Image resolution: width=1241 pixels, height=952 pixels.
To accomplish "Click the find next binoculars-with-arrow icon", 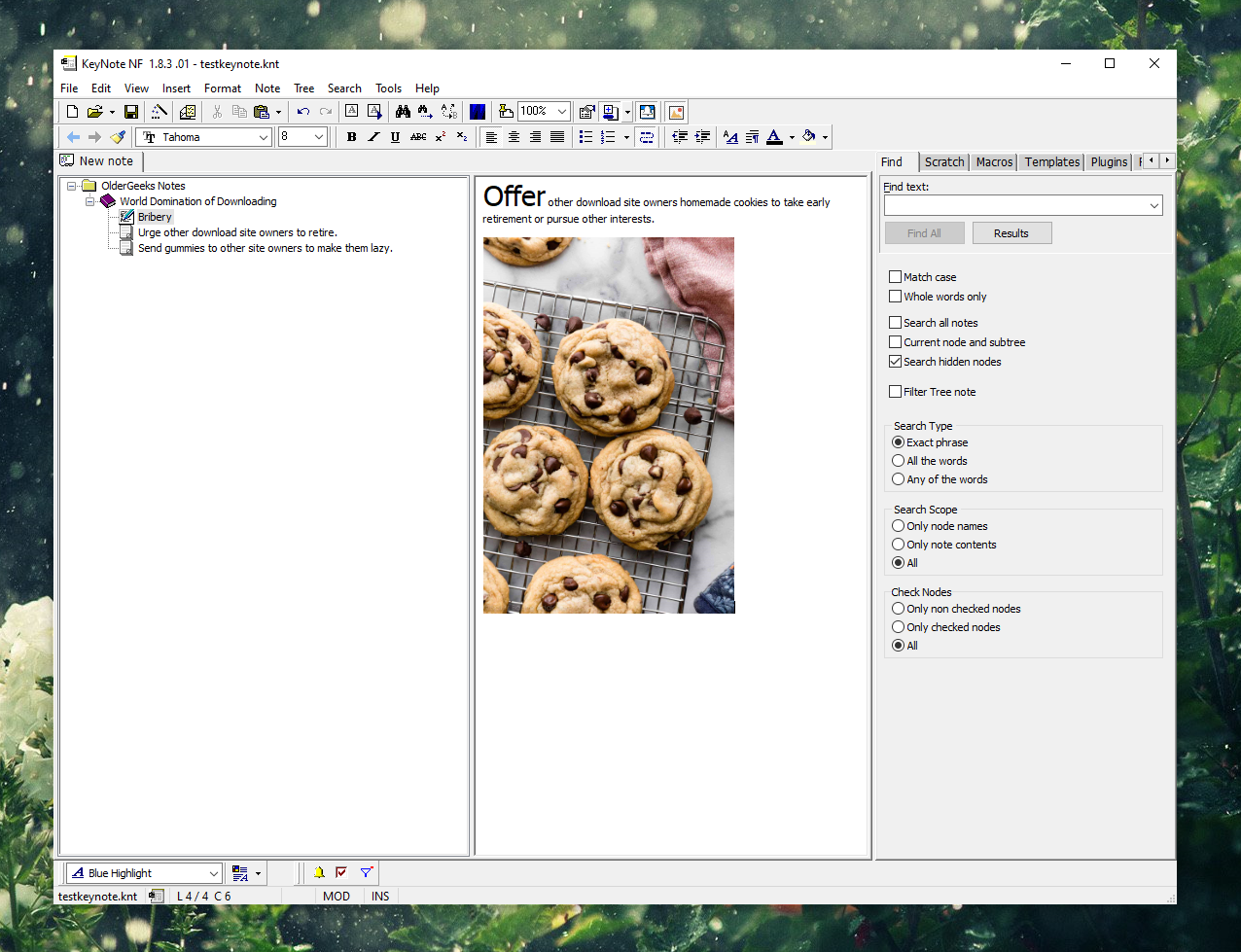I will (x=425, y=112).
